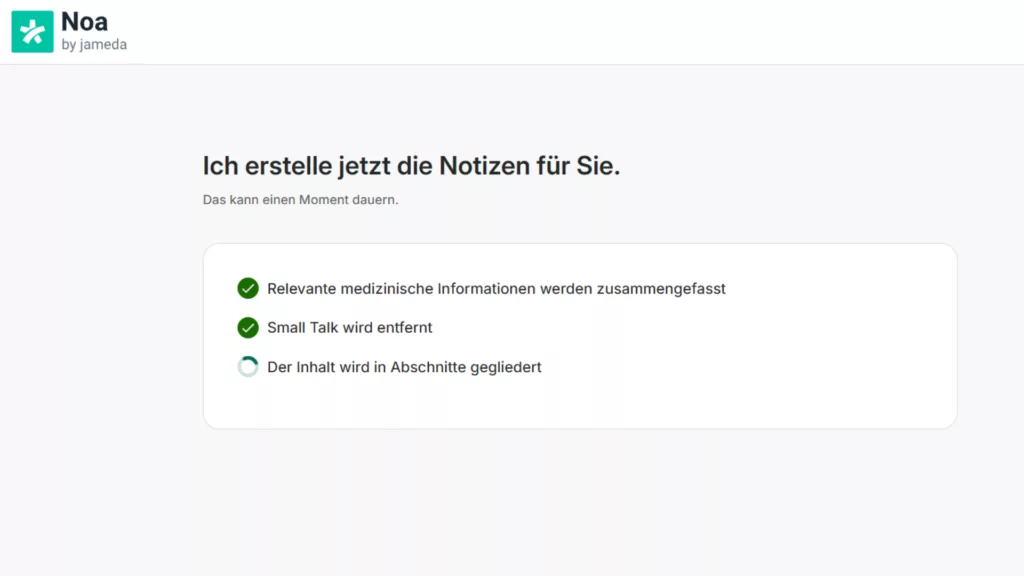Click the green Noa logo icon

click(x=32, y=32)
